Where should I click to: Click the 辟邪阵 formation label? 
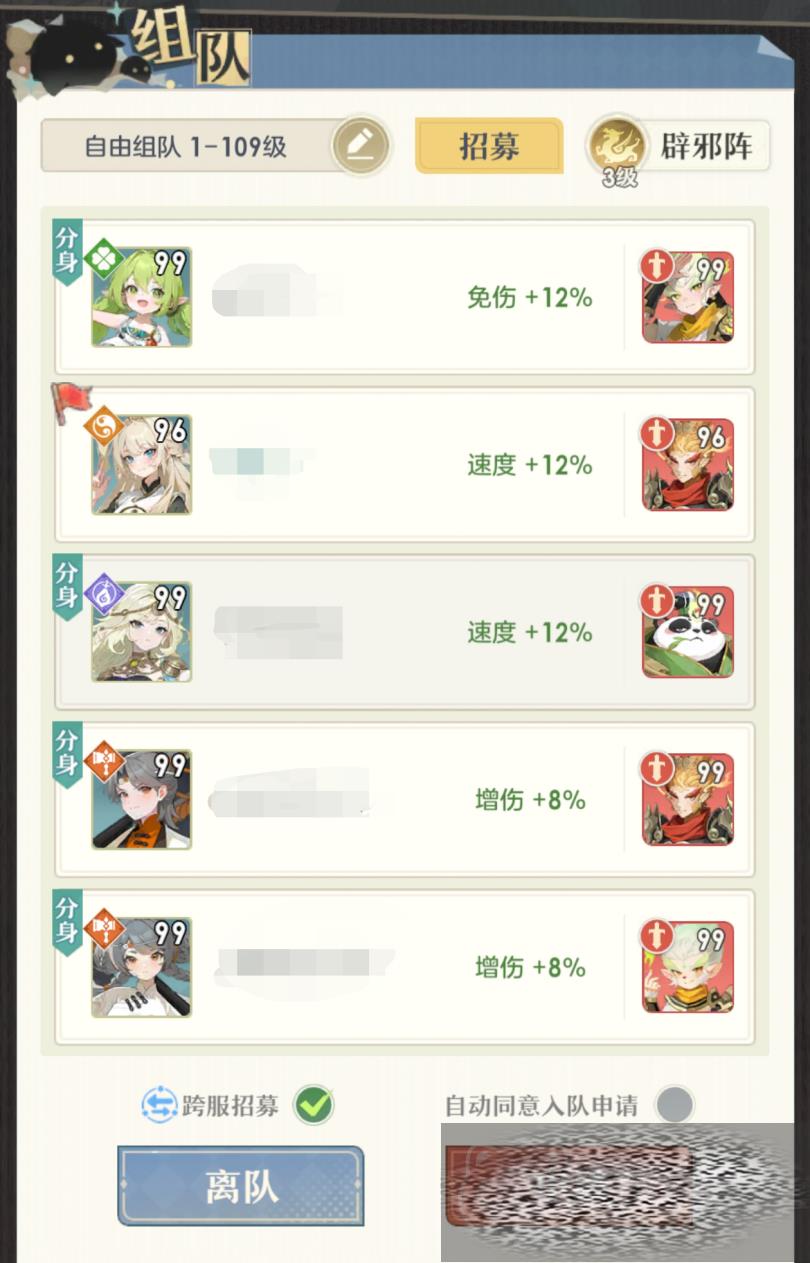[707, 147]
